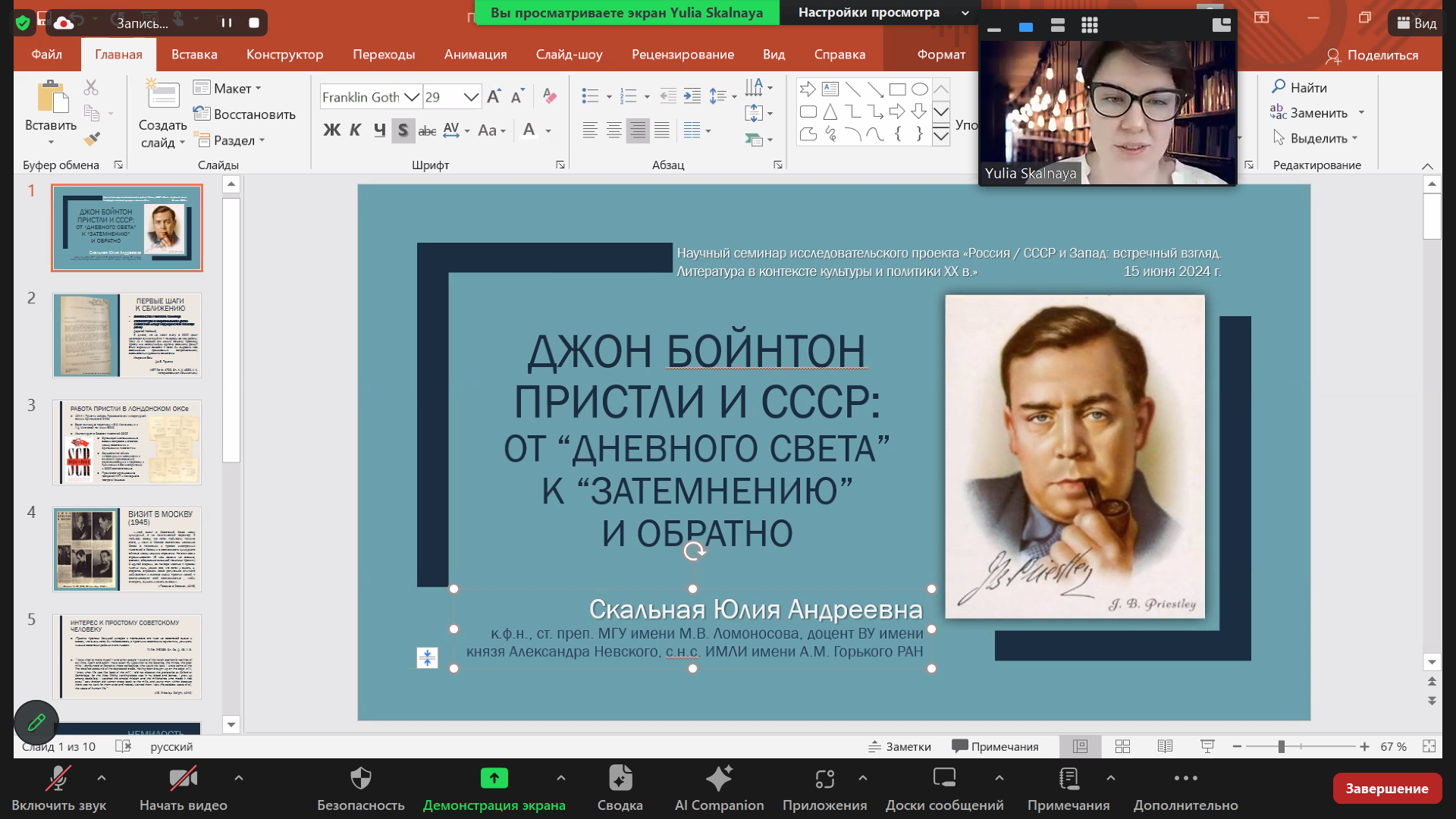This screenshot has width=1456, height=819.
Task: Click the Восстановить reset slide button
Action: (x=244, y=115)
